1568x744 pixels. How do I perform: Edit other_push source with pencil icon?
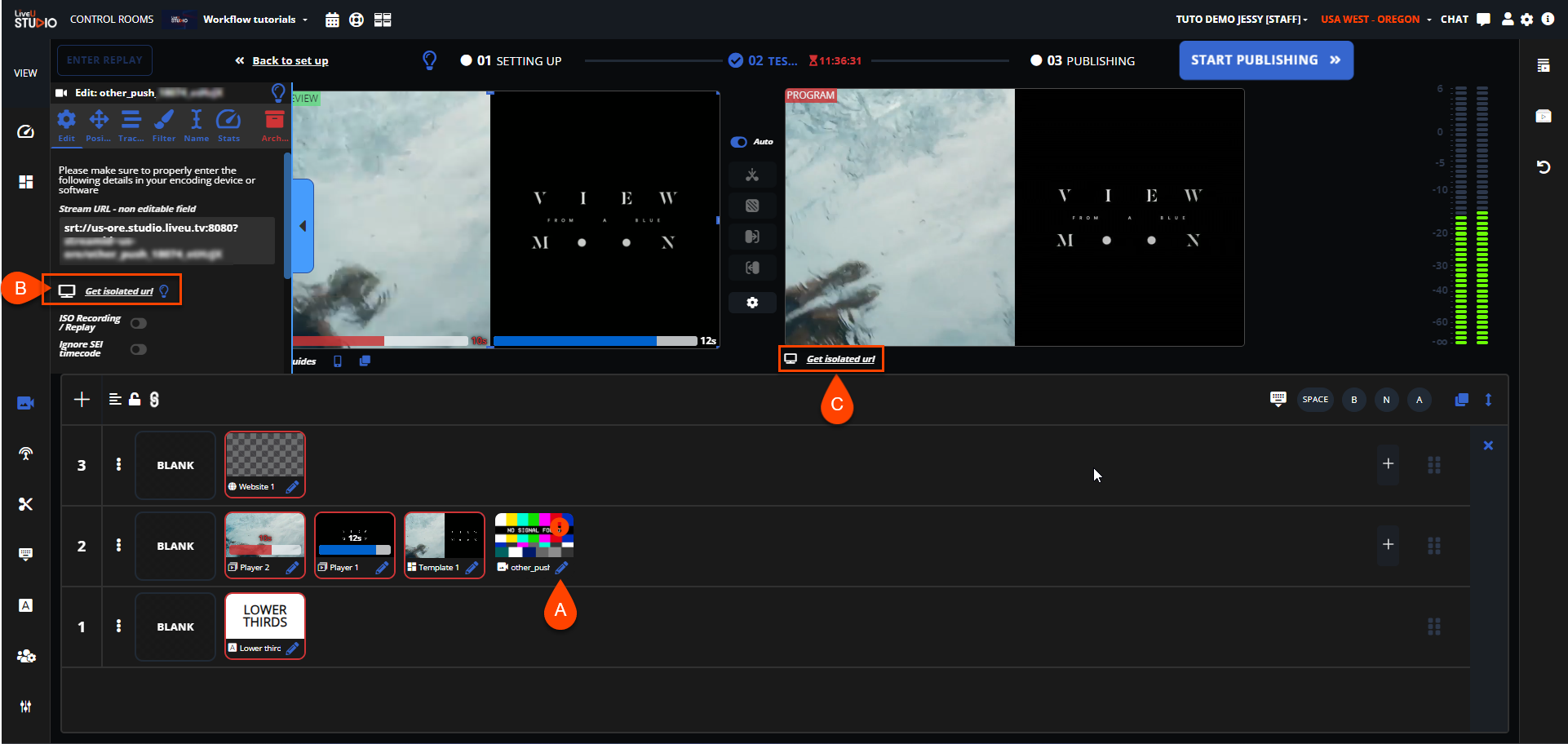pyautogui.click(x=561, y=568)
